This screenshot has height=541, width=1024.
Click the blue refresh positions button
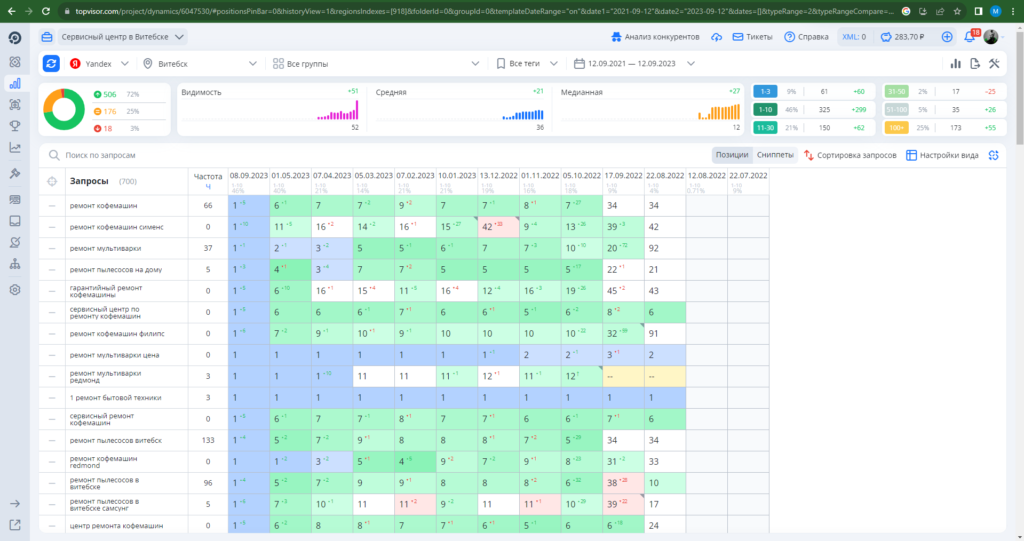pyautogui.click(x=51, y=63)
